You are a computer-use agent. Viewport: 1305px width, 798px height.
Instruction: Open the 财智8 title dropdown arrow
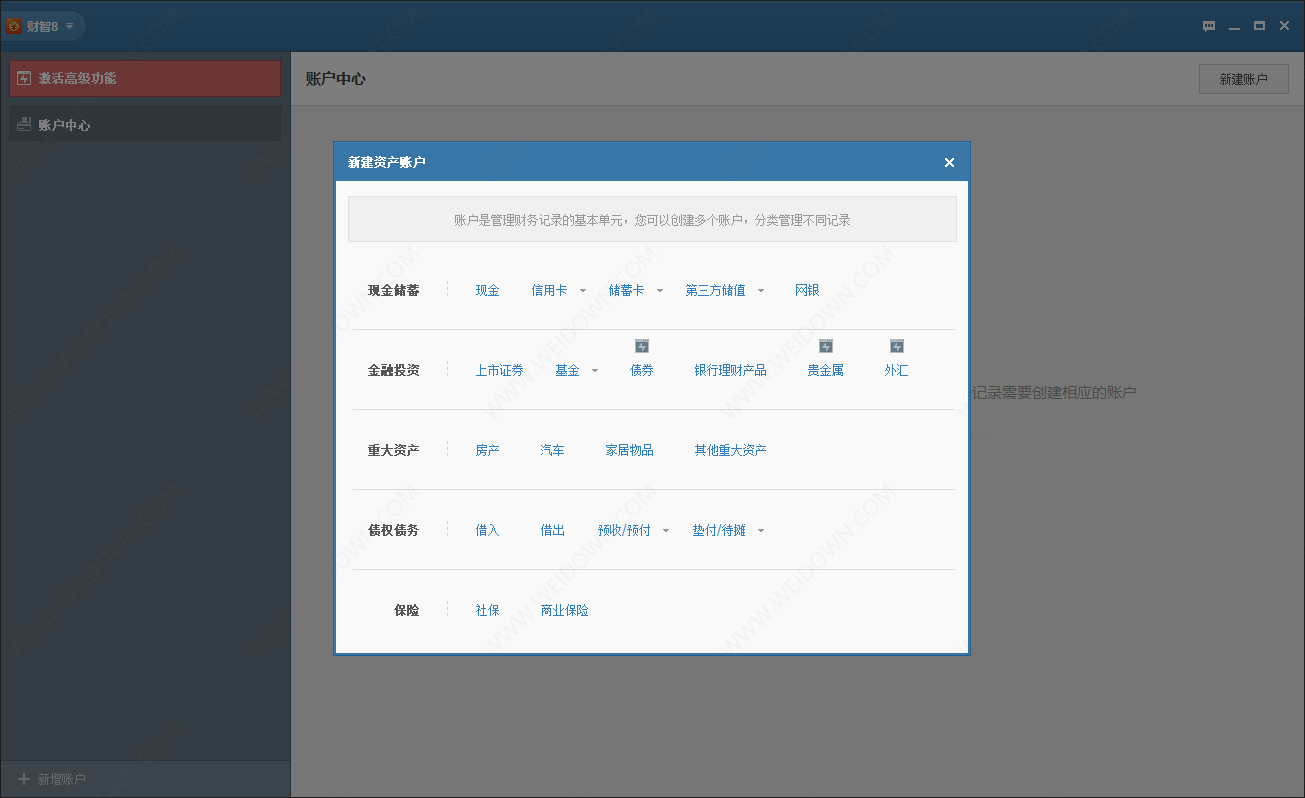[69, 26]
